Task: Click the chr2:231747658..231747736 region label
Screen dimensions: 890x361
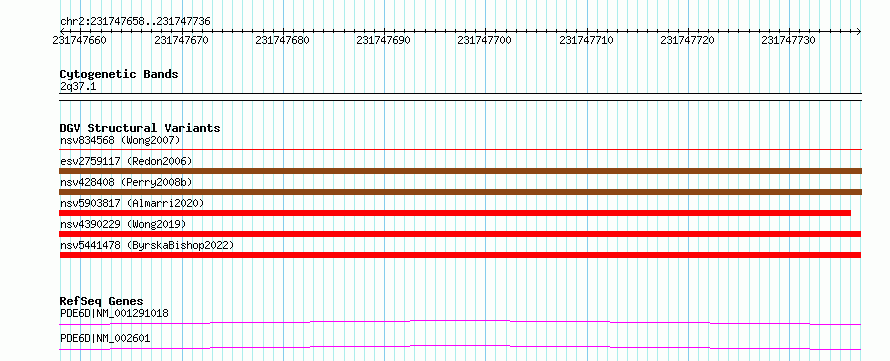Action: click(135, 22)
